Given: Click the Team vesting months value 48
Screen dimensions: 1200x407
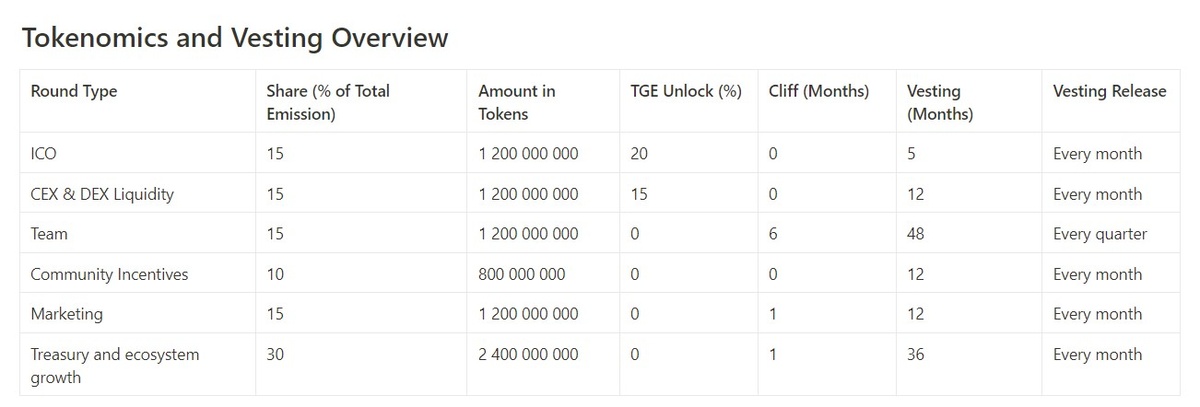Looking at the screenshot, I should tap(915, 234).
